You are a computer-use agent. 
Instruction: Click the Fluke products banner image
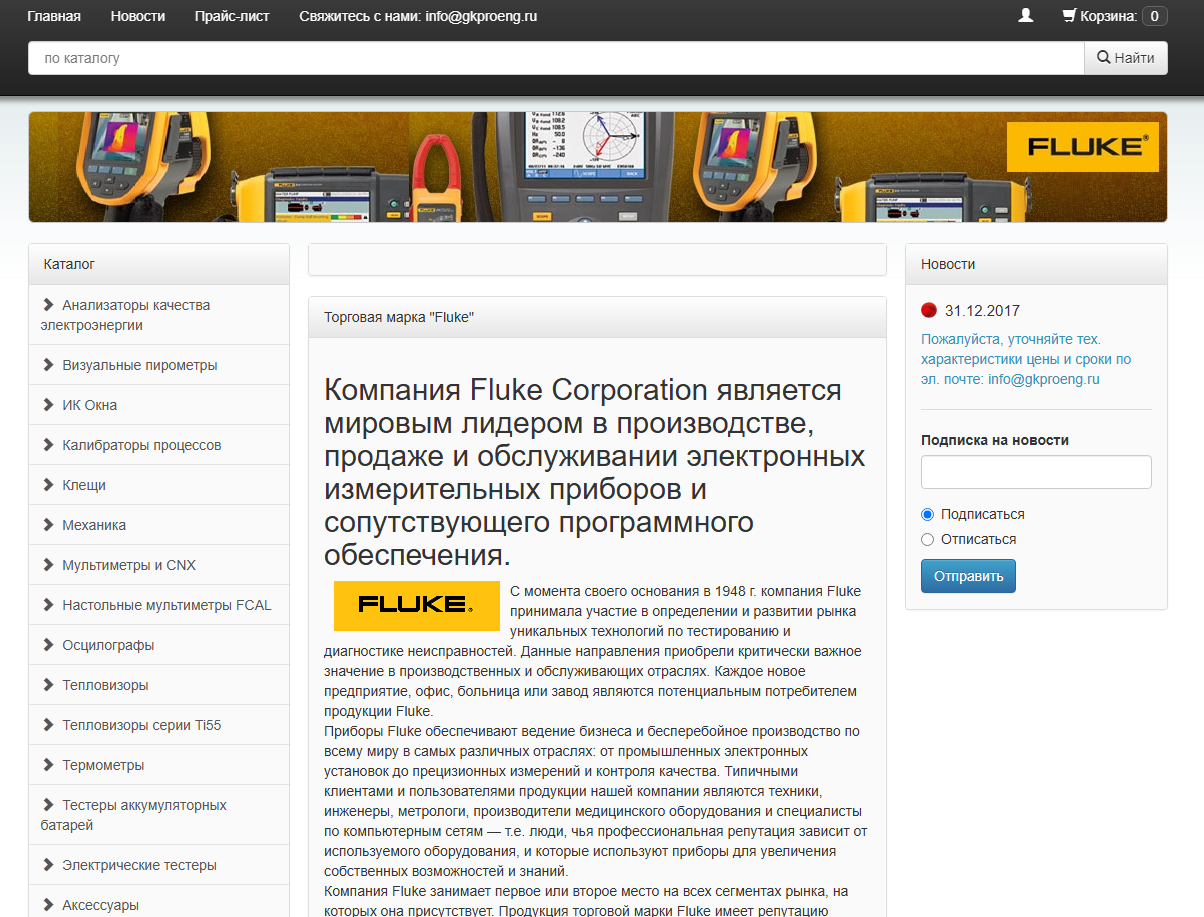tap(597, 167)
